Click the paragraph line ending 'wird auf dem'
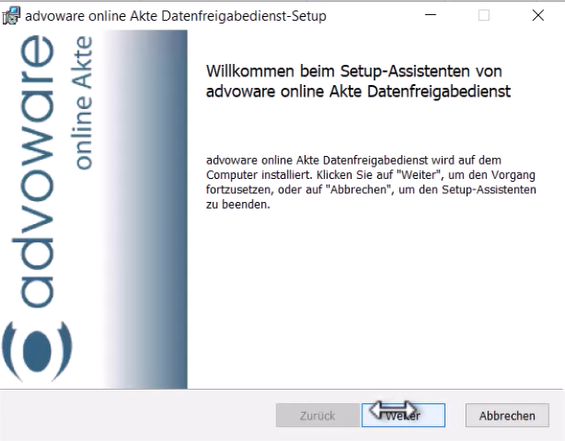This screenshot has height=441, width=565. 353,160
